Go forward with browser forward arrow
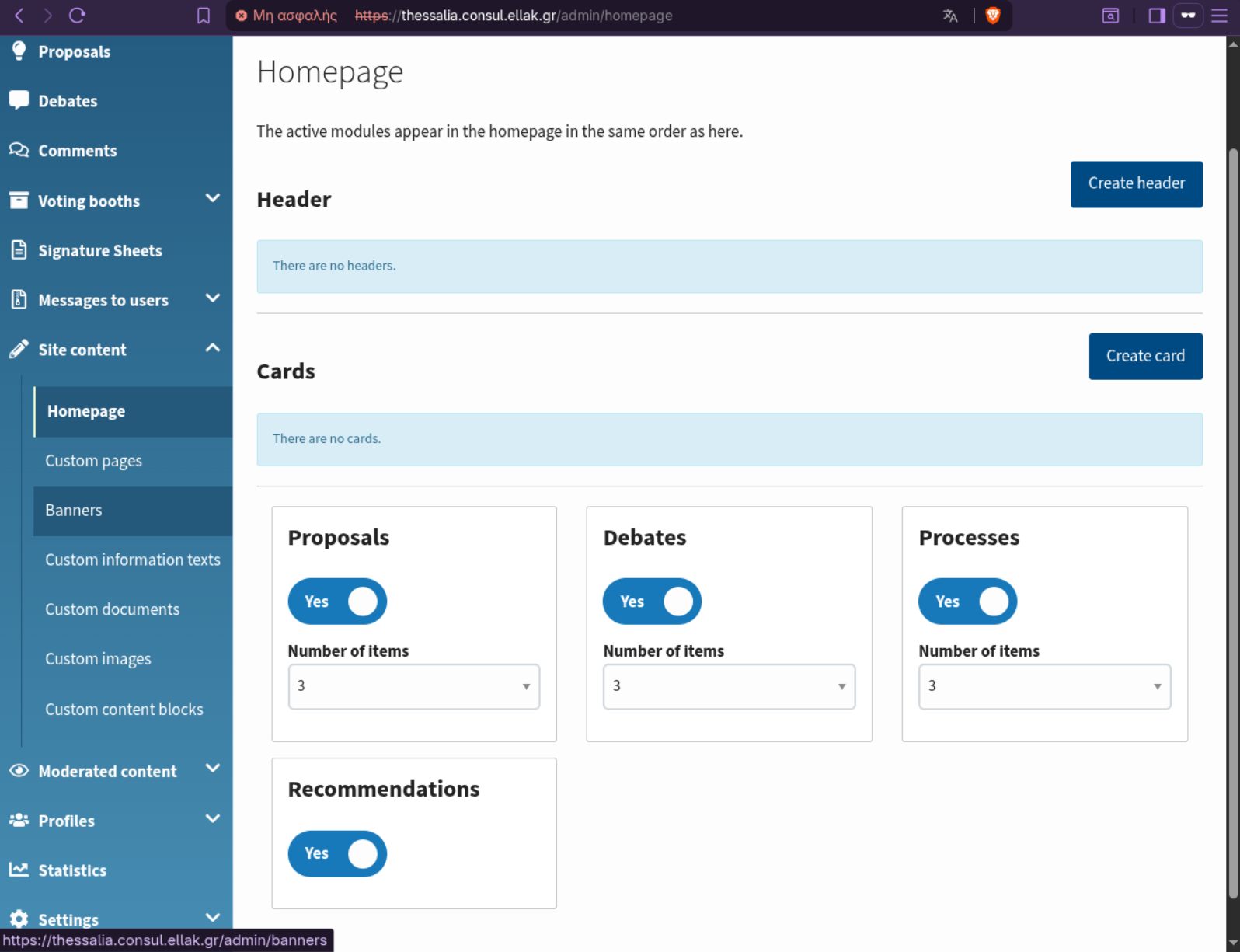1240x952 pixels. tap(48, 15)
